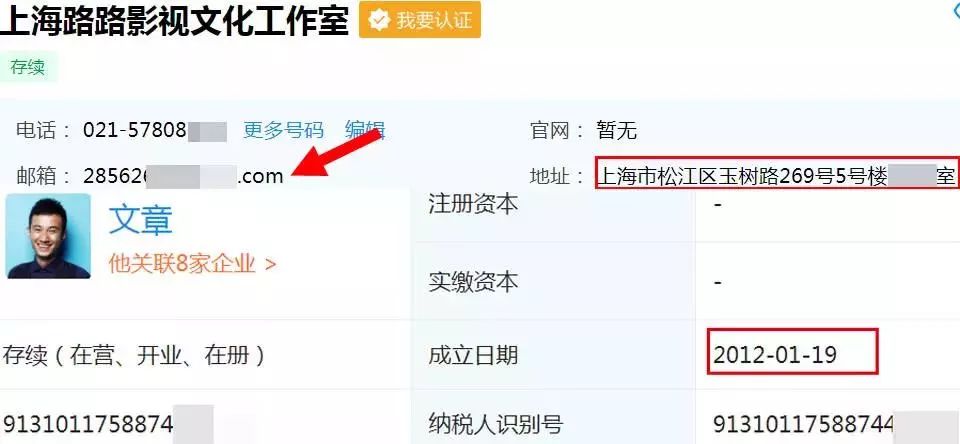Open 更多号码 link

coord(283,130)
